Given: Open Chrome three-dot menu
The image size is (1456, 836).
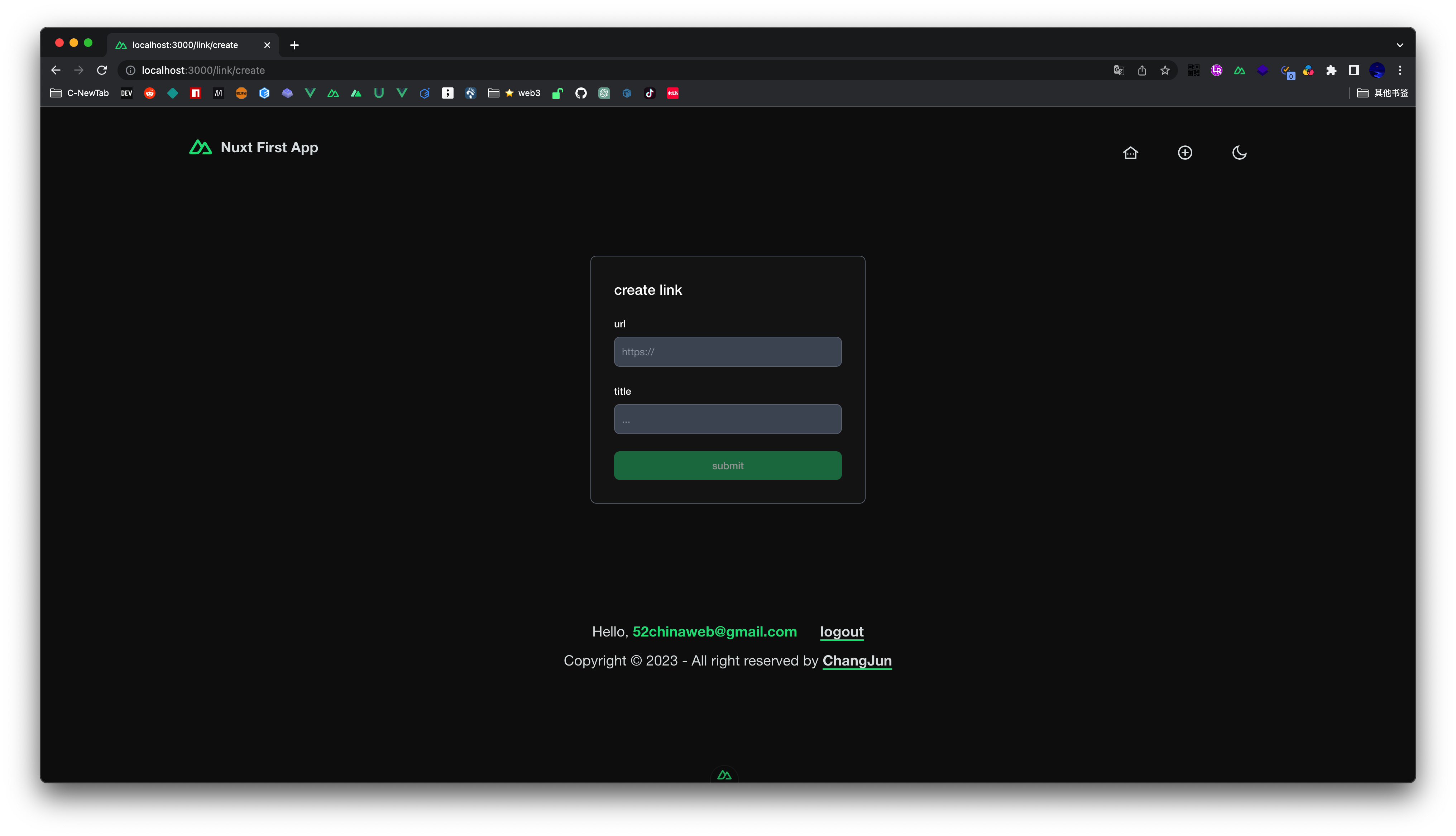Looking at the screenshot, I should pyautogui.click(x=1400, y=70).
